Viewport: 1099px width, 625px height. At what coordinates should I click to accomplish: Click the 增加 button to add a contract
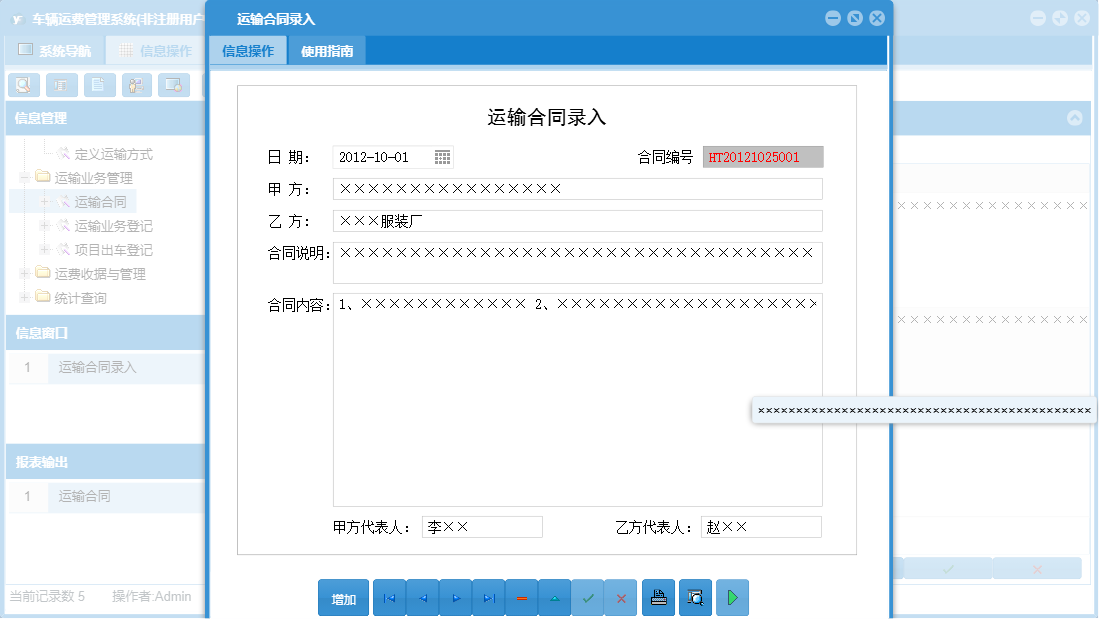pyautogui.click(x=343, y=597)
